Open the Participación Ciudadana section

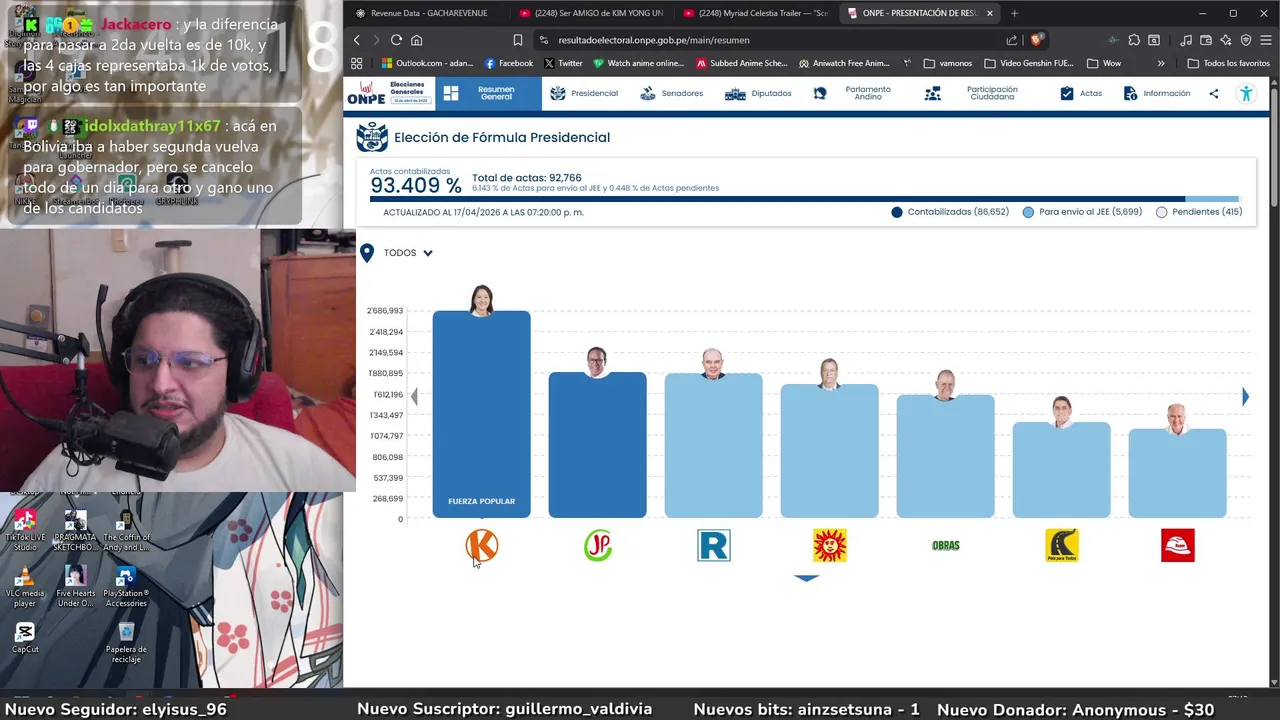point(971,93)
